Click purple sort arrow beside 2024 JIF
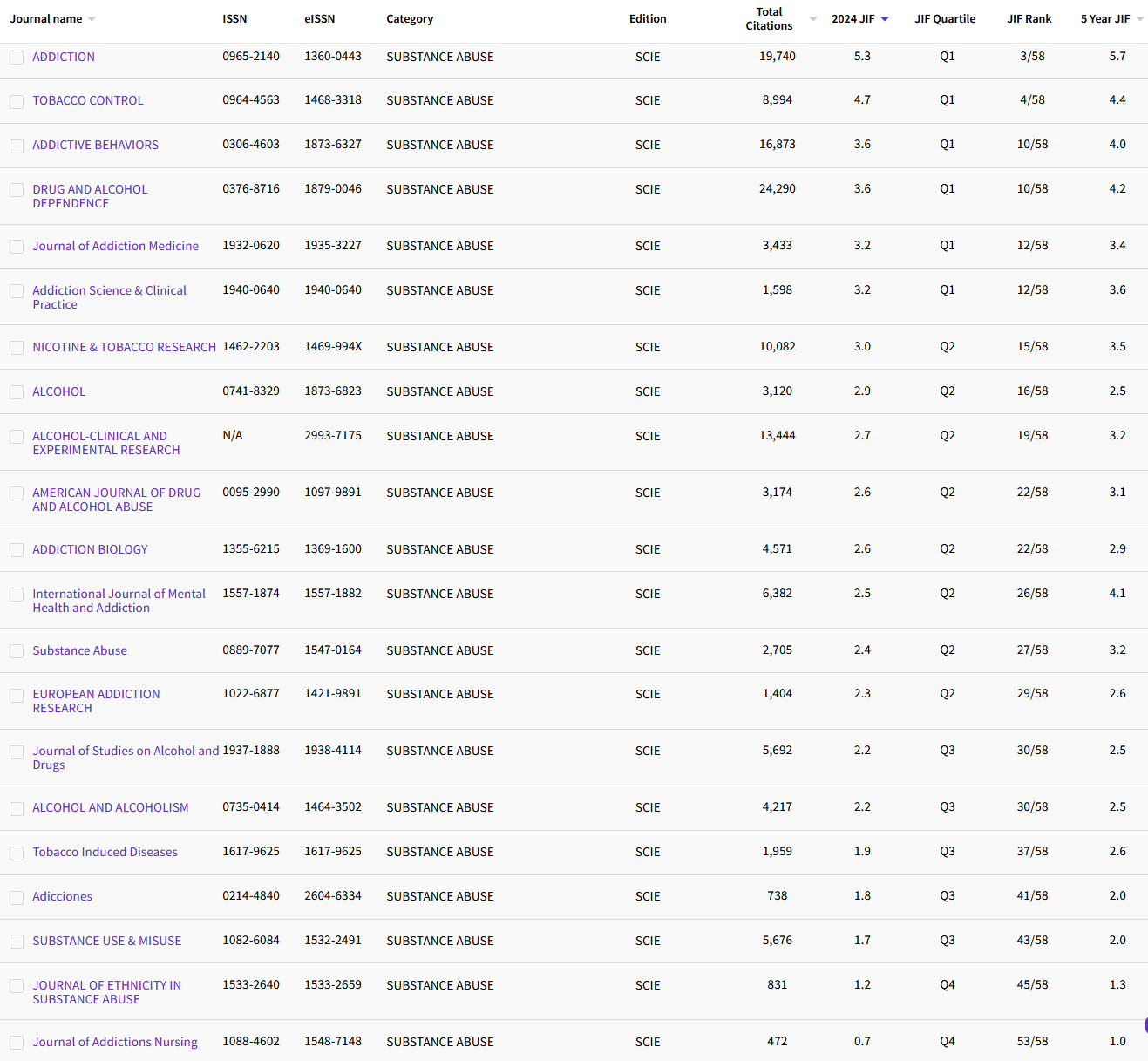Viewport: 1148px width, 1061px height. 885,19
